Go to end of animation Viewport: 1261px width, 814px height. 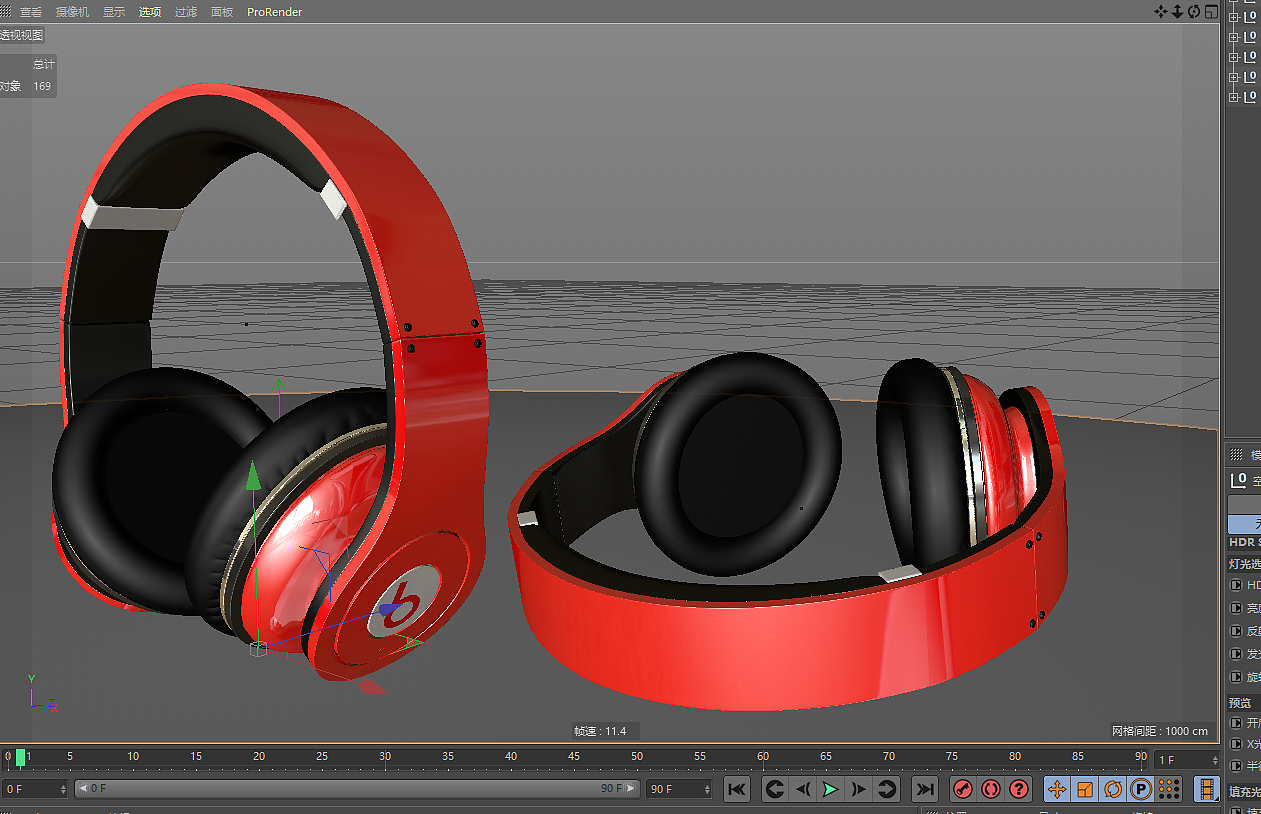click(x=925, y=789)
